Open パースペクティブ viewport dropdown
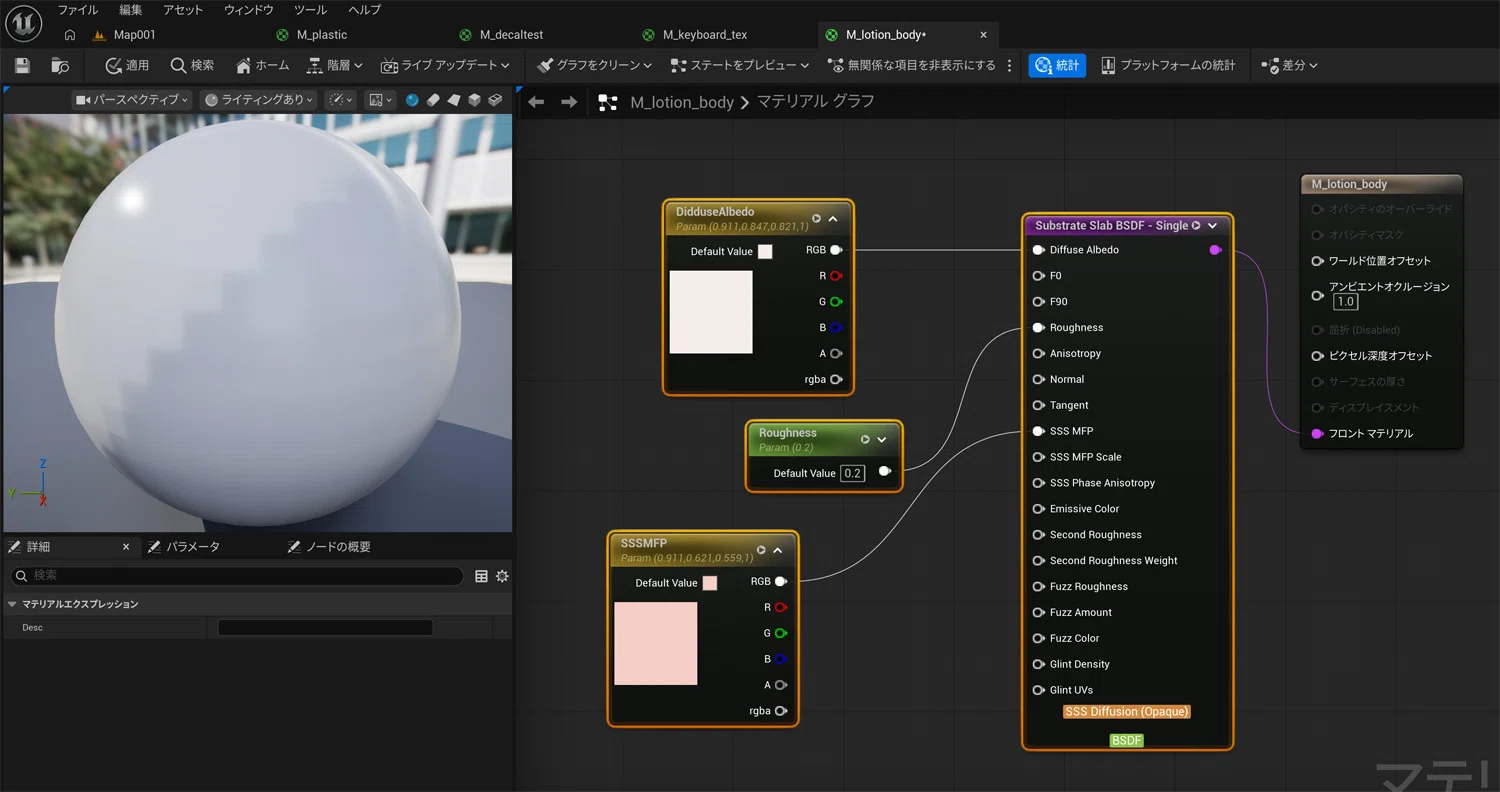This screenshot has width=1500, height=792. click(132, 100)
